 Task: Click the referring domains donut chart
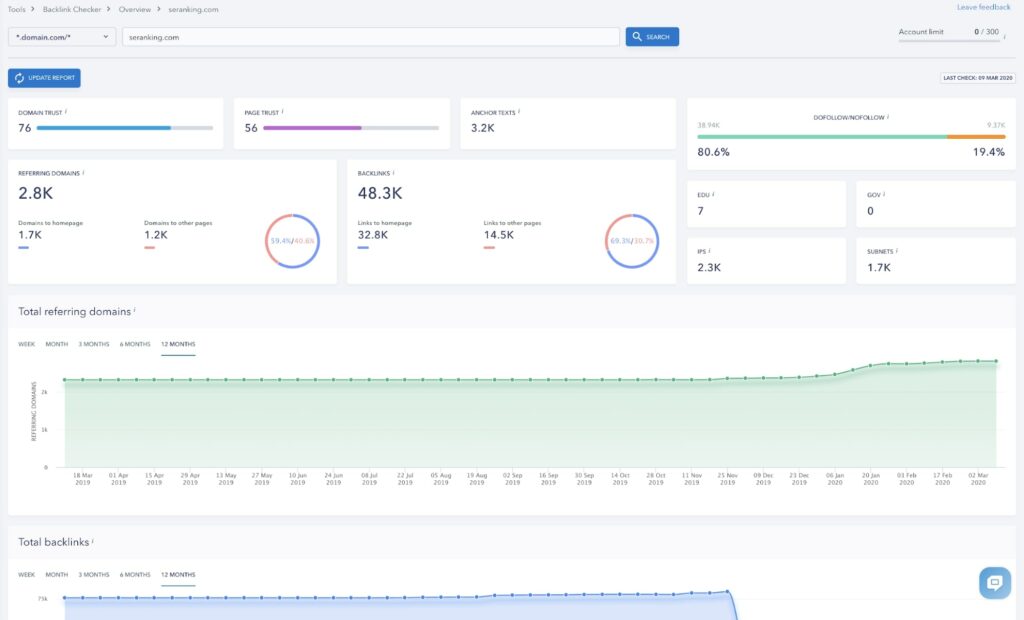pos(292,241)
